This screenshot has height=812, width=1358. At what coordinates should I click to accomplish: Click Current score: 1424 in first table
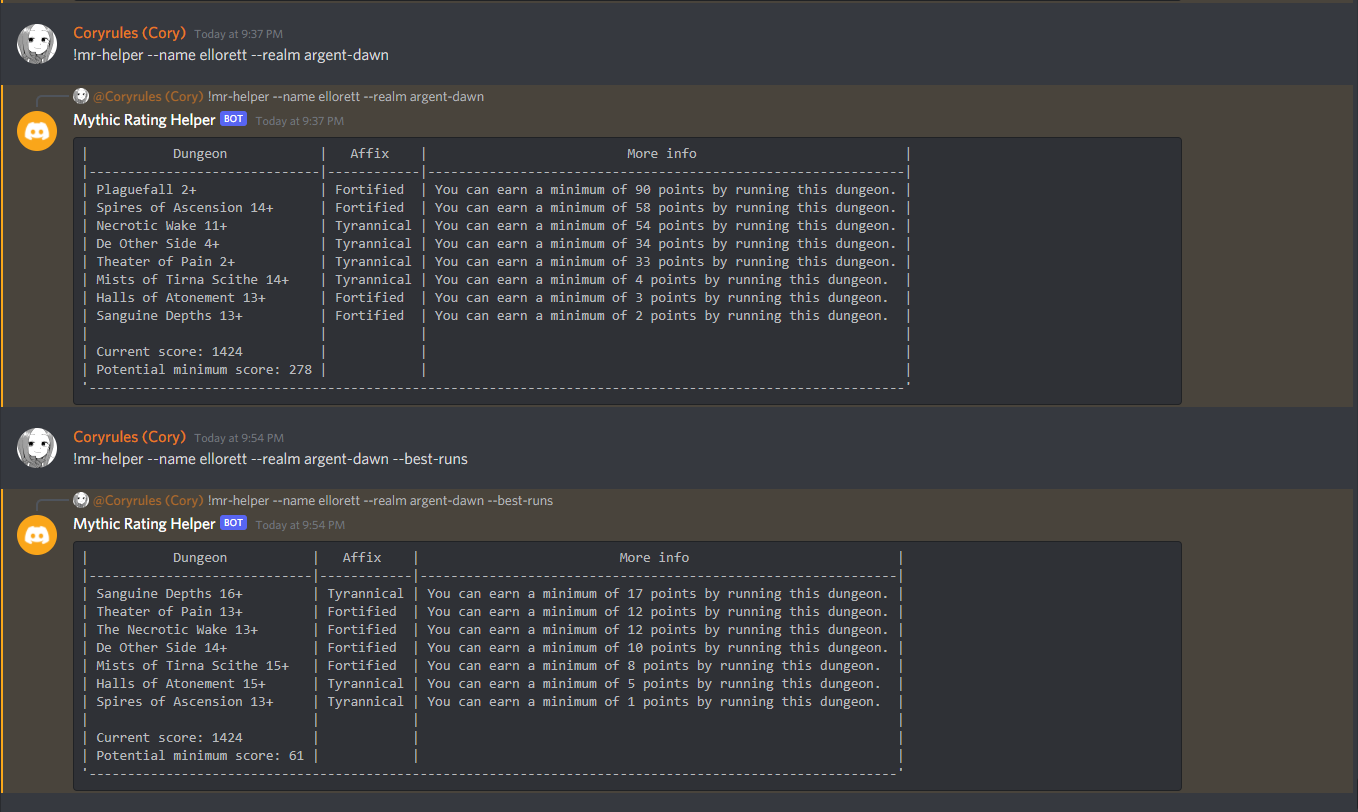[170, 351]
